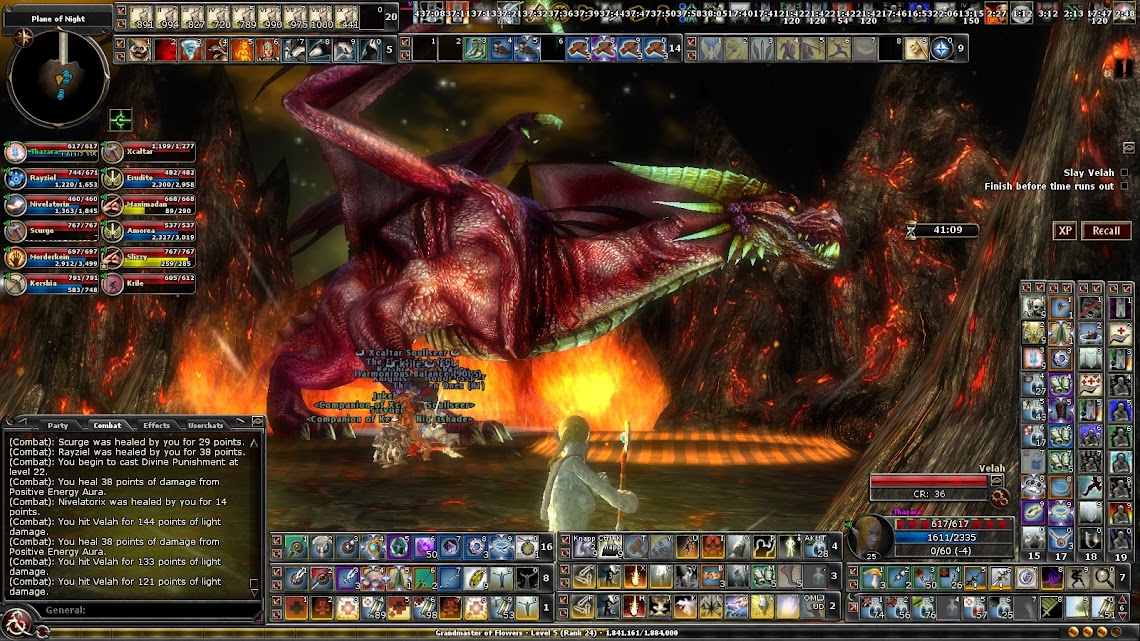This screenshot has height=641, width=1140.
Task: Use the scroll stack showing 1000
Action: (x=321, y=16)
